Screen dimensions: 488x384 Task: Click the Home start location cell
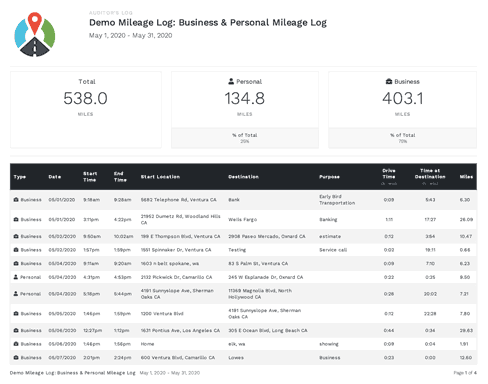click(x=147, y=344)
